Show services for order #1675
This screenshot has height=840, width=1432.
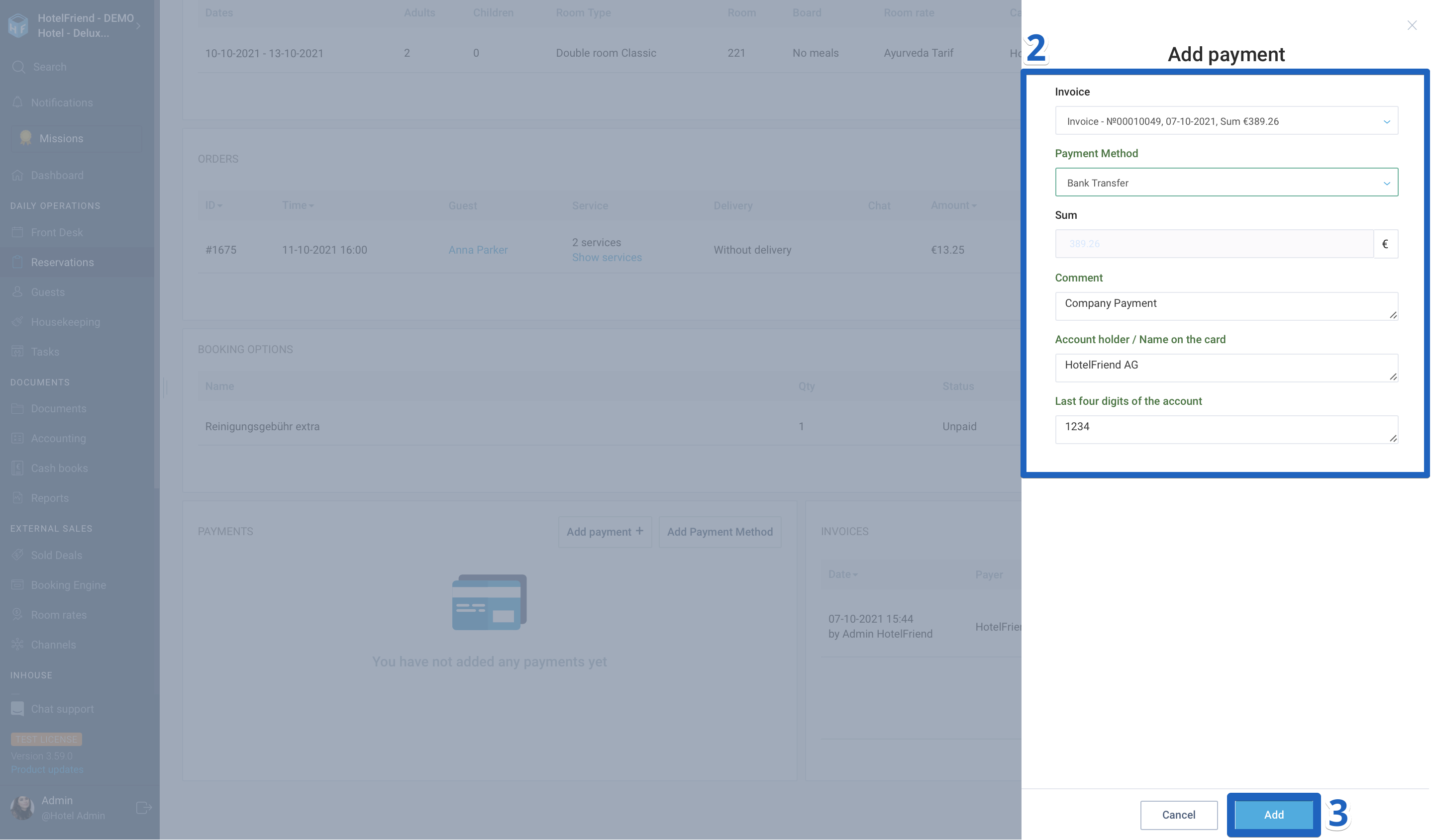[x=607, y=257]
